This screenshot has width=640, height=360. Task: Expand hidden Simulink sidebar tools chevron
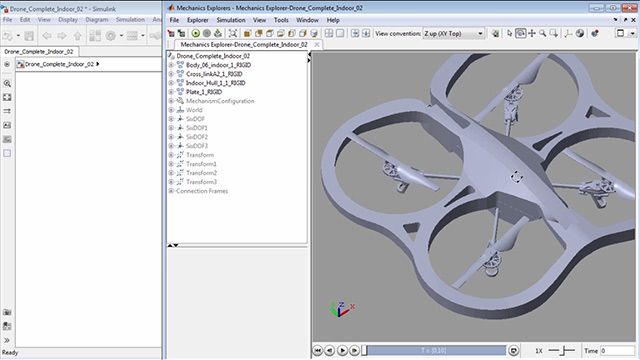7,340
